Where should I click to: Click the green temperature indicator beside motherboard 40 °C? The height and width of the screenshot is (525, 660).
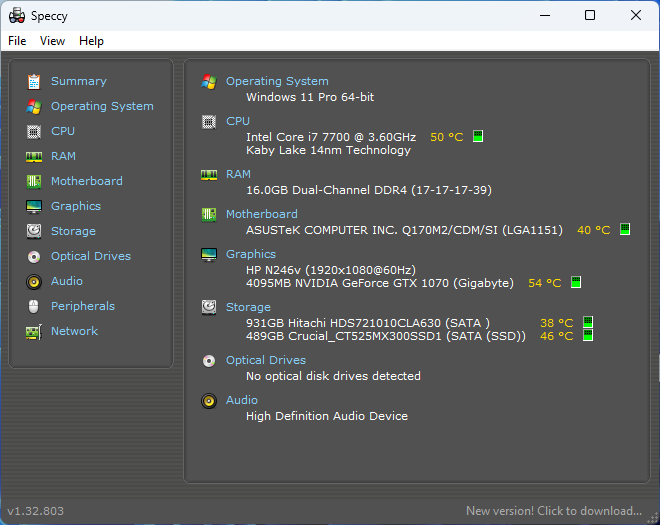point(625,229)
